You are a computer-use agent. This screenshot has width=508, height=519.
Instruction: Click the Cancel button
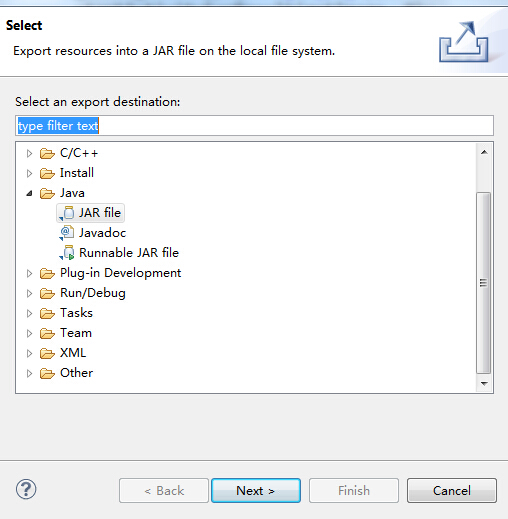click(452, 491)
